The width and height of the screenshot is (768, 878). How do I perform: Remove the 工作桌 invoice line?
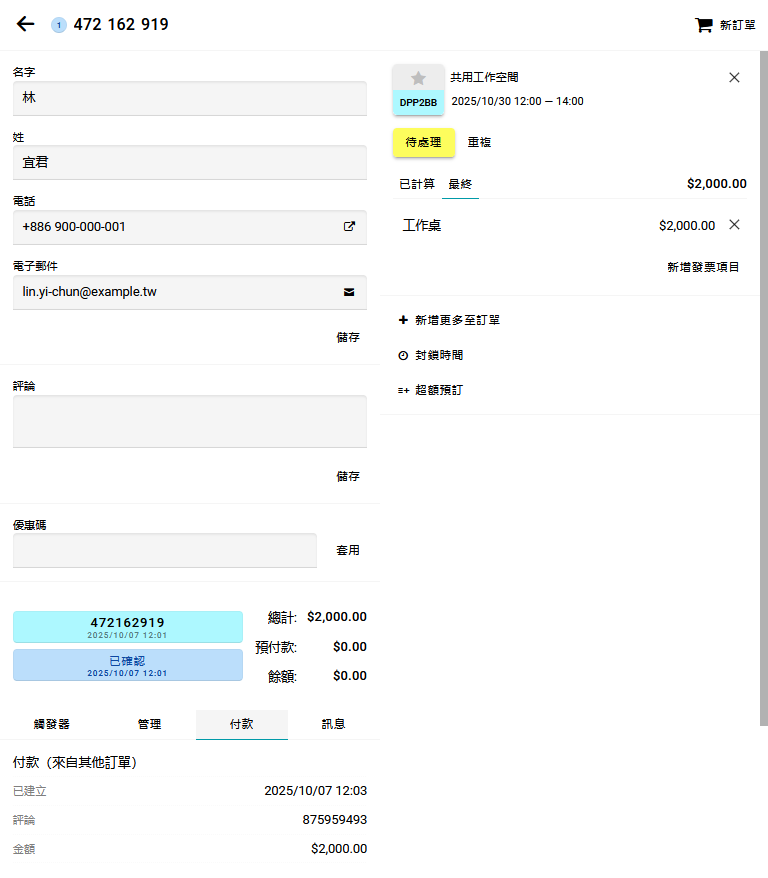tap(734, 225)
